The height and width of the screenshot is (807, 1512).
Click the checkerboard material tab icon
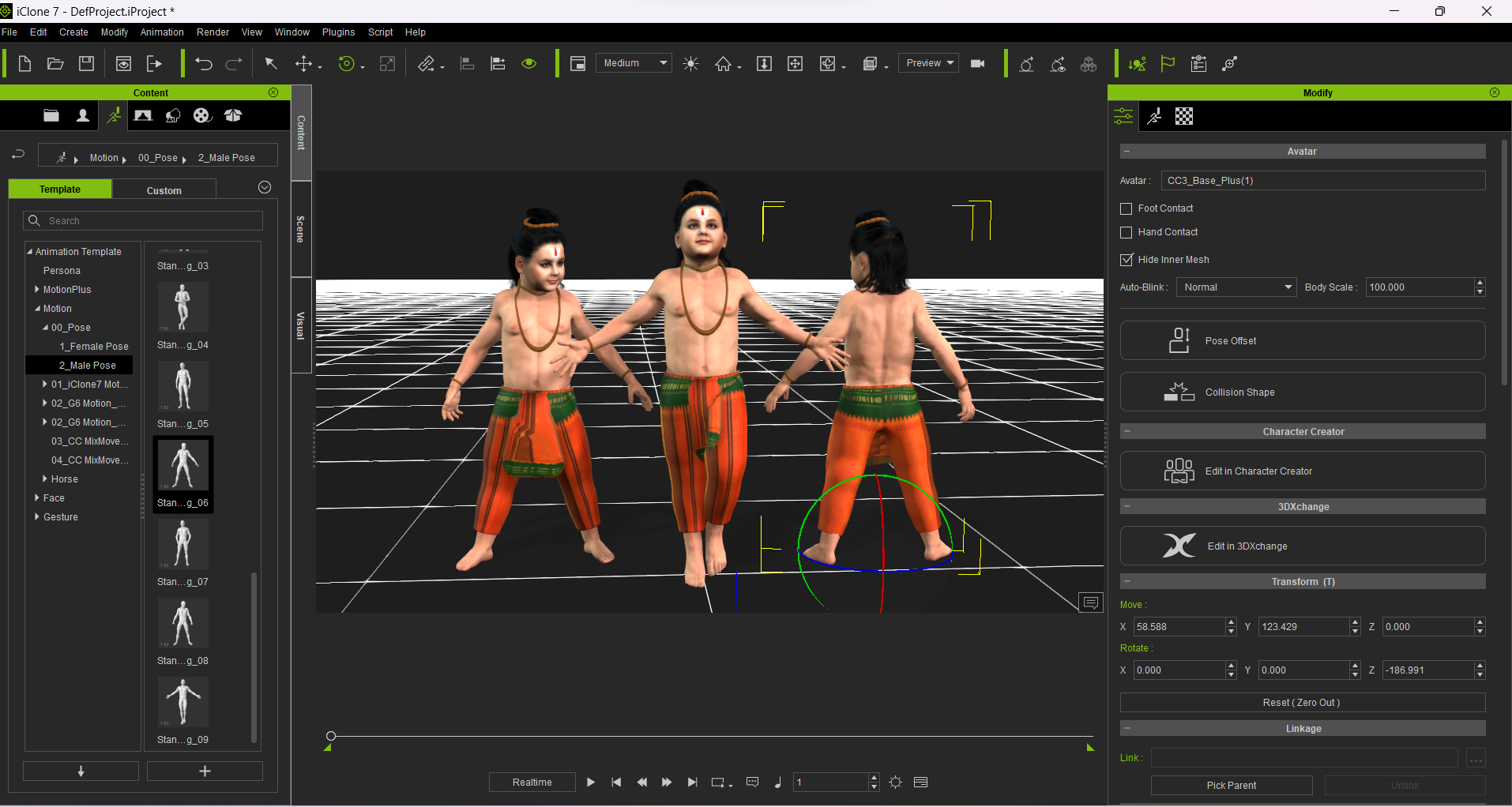pos(1183,117)
